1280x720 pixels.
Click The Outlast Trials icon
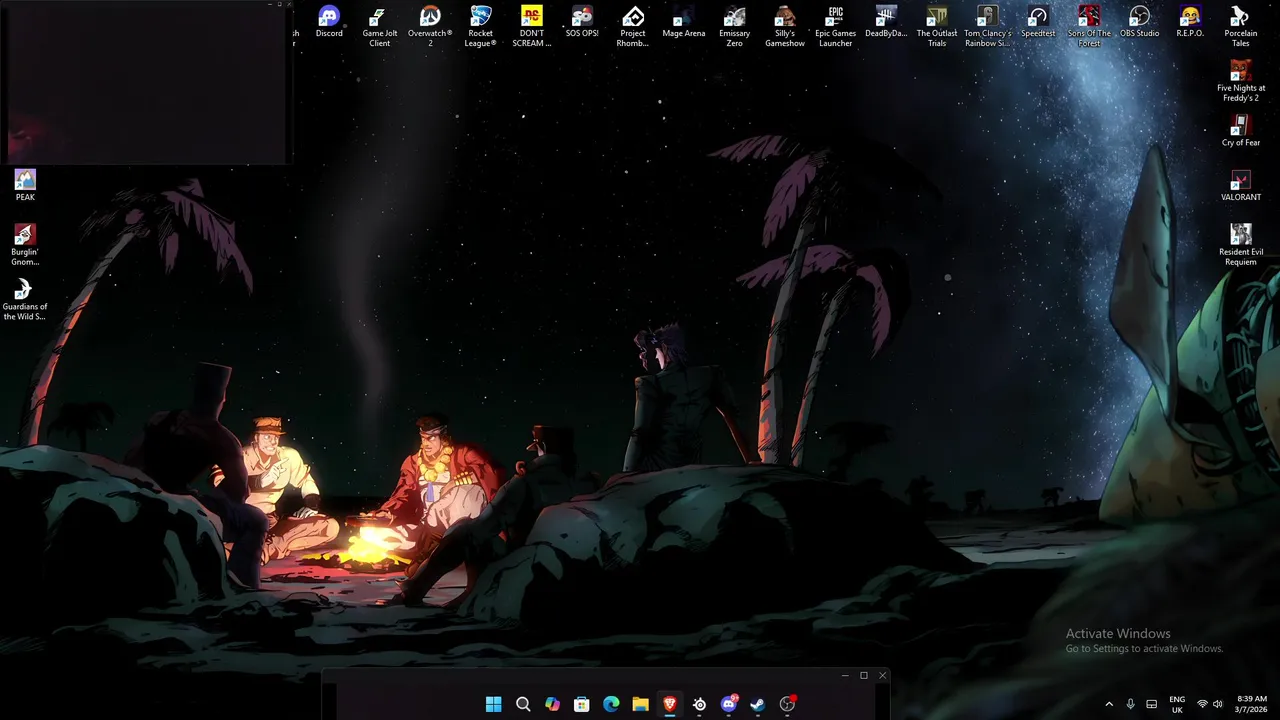click(937, 26)
